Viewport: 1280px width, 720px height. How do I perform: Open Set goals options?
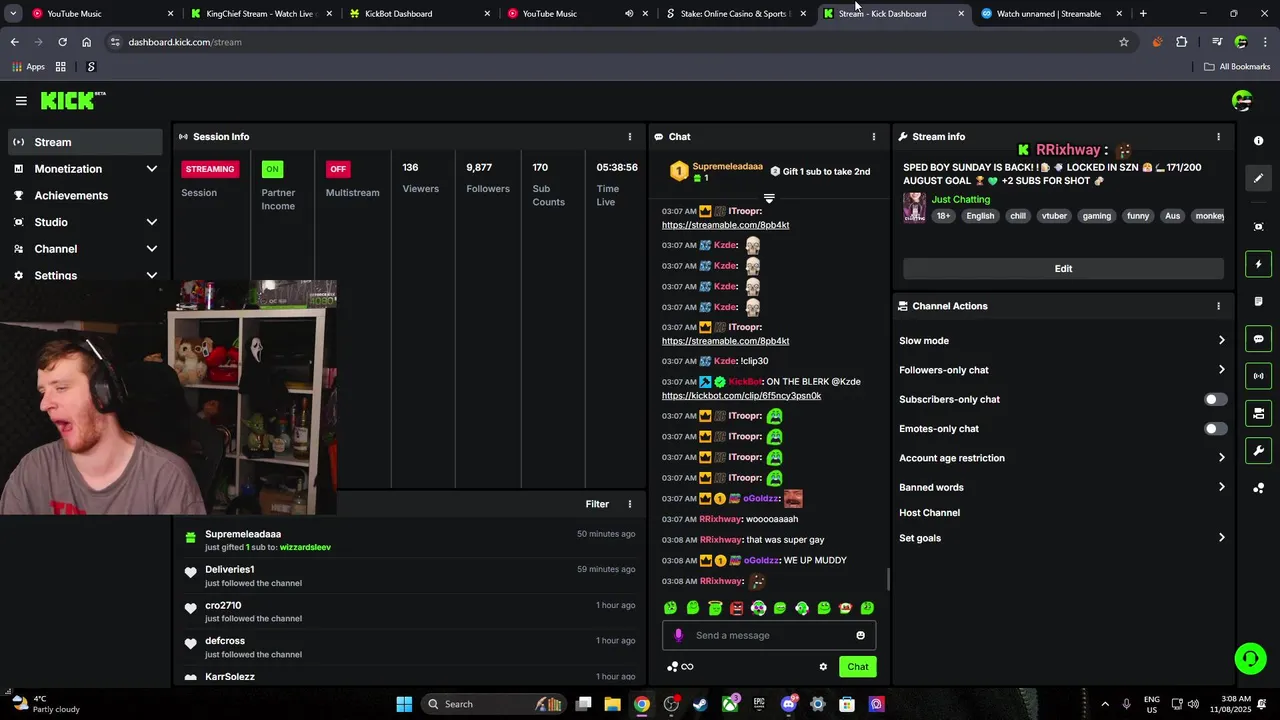pos(1062,538)
